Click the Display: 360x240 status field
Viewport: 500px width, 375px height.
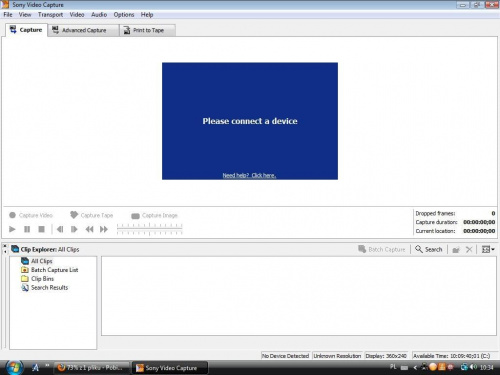point(386,356)
